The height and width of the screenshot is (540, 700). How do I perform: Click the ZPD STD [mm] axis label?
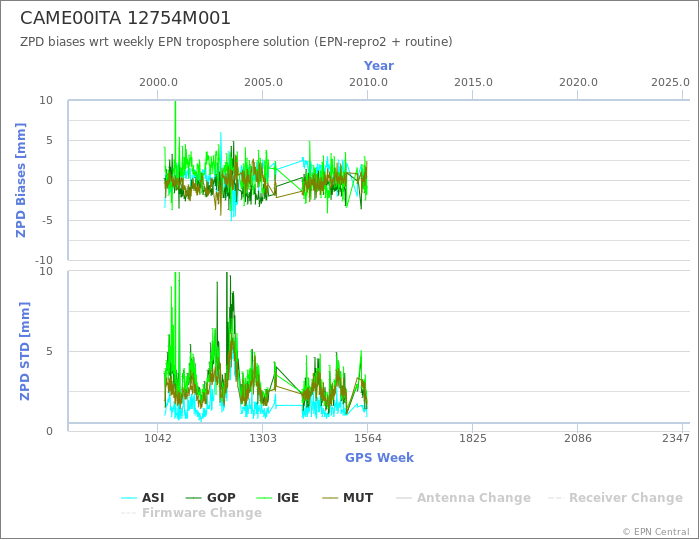pyautogui.click(x=25, y=351)
